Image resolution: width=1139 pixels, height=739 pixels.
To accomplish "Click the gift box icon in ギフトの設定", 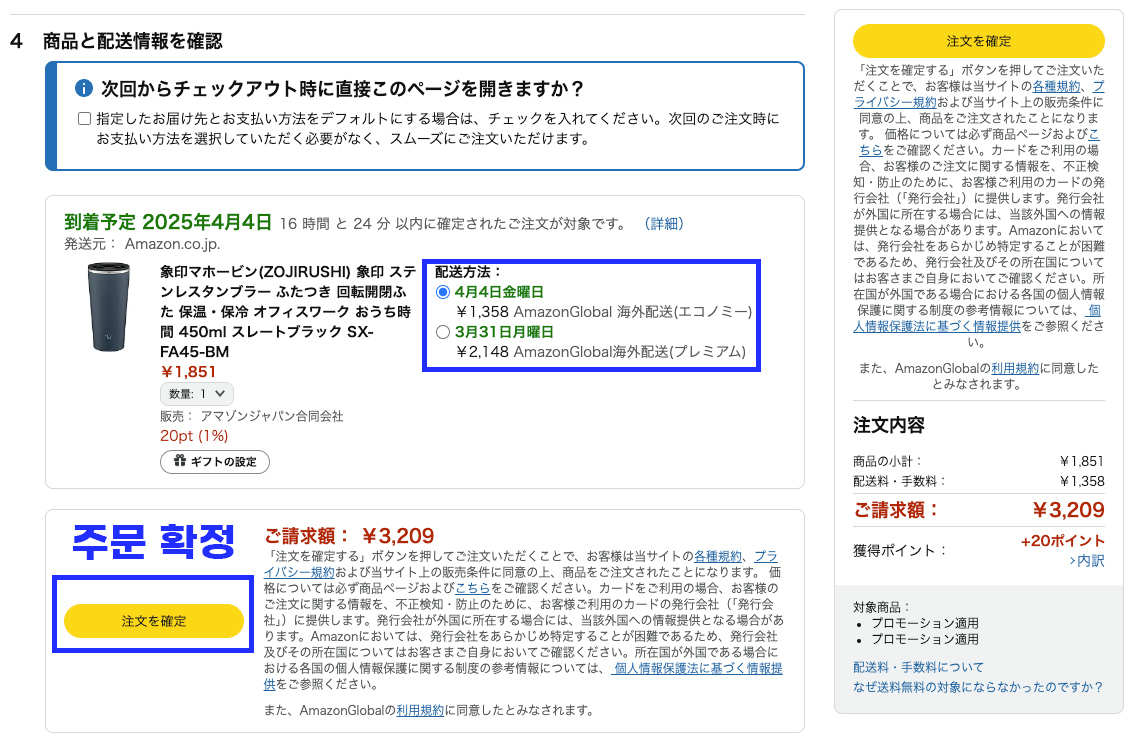I will point(180,461).
